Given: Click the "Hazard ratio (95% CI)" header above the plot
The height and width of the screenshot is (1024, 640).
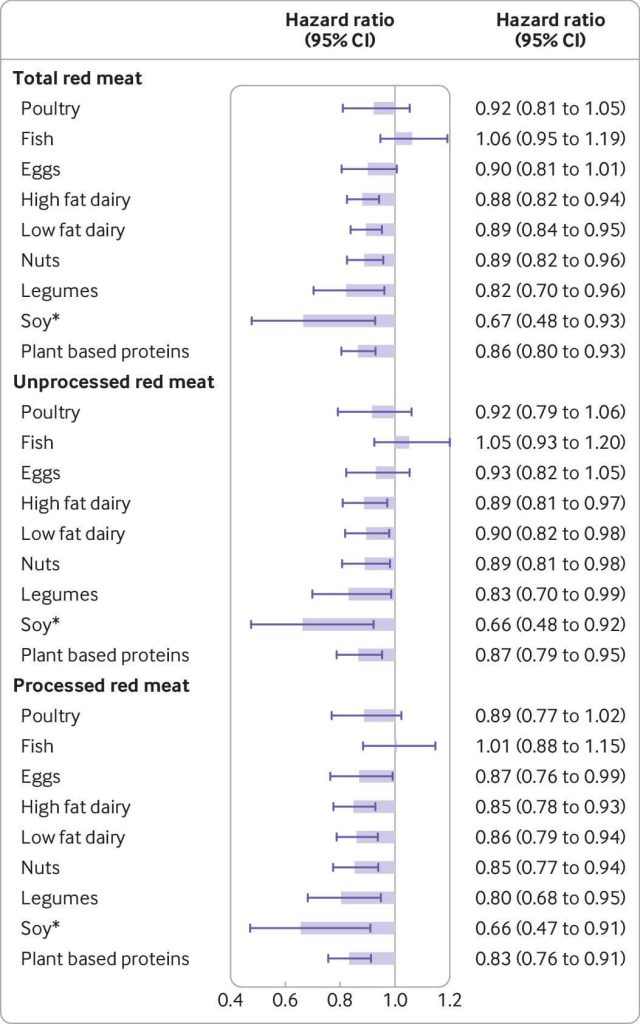Looking at the screenshot, I should [x=340, y=30].
